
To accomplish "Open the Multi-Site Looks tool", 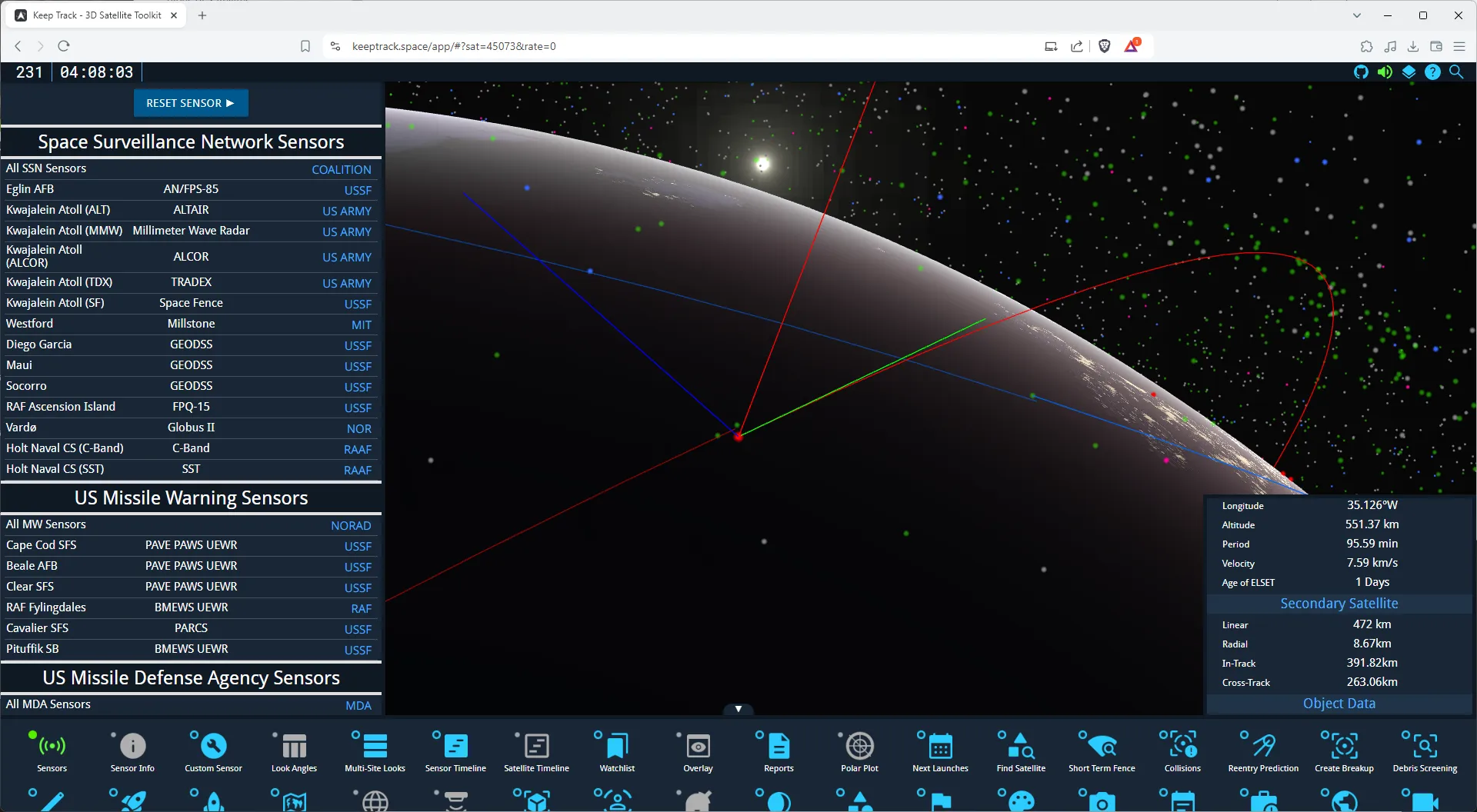I will tap(375, 752).
